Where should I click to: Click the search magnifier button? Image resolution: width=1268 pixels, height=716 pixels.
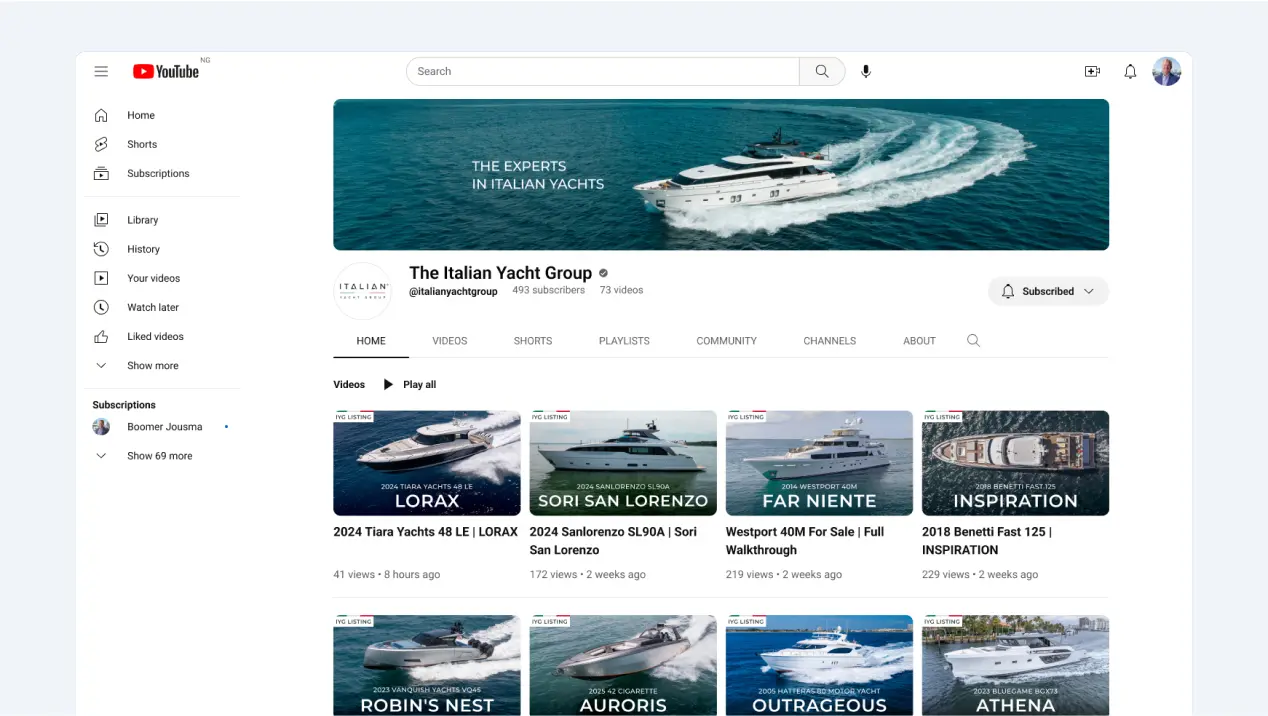(x=822, y=71)
